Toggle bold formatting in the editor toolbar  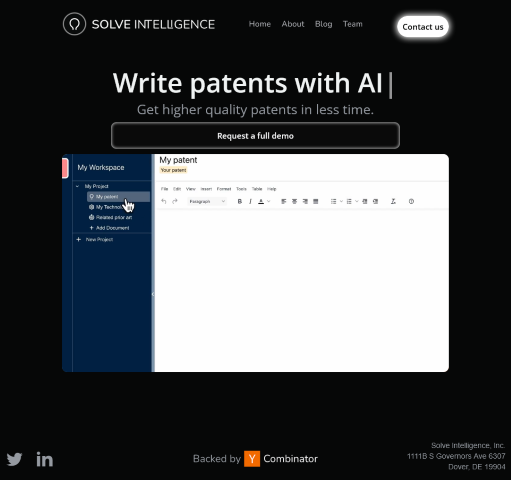click(239, 201)
